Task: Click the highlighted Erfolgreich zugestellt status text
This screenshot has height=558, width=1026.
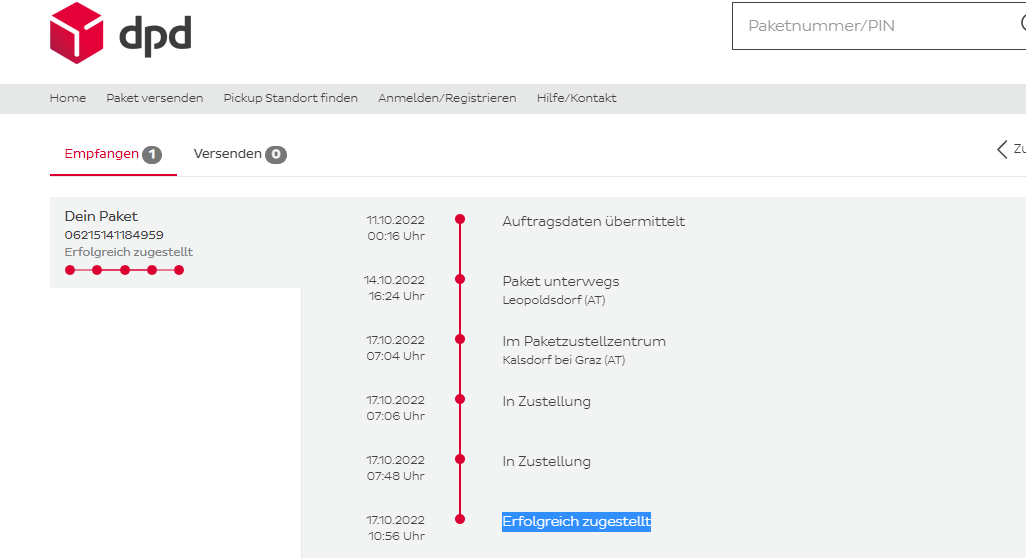Action: pyautogui.click(x=576, y=521)
